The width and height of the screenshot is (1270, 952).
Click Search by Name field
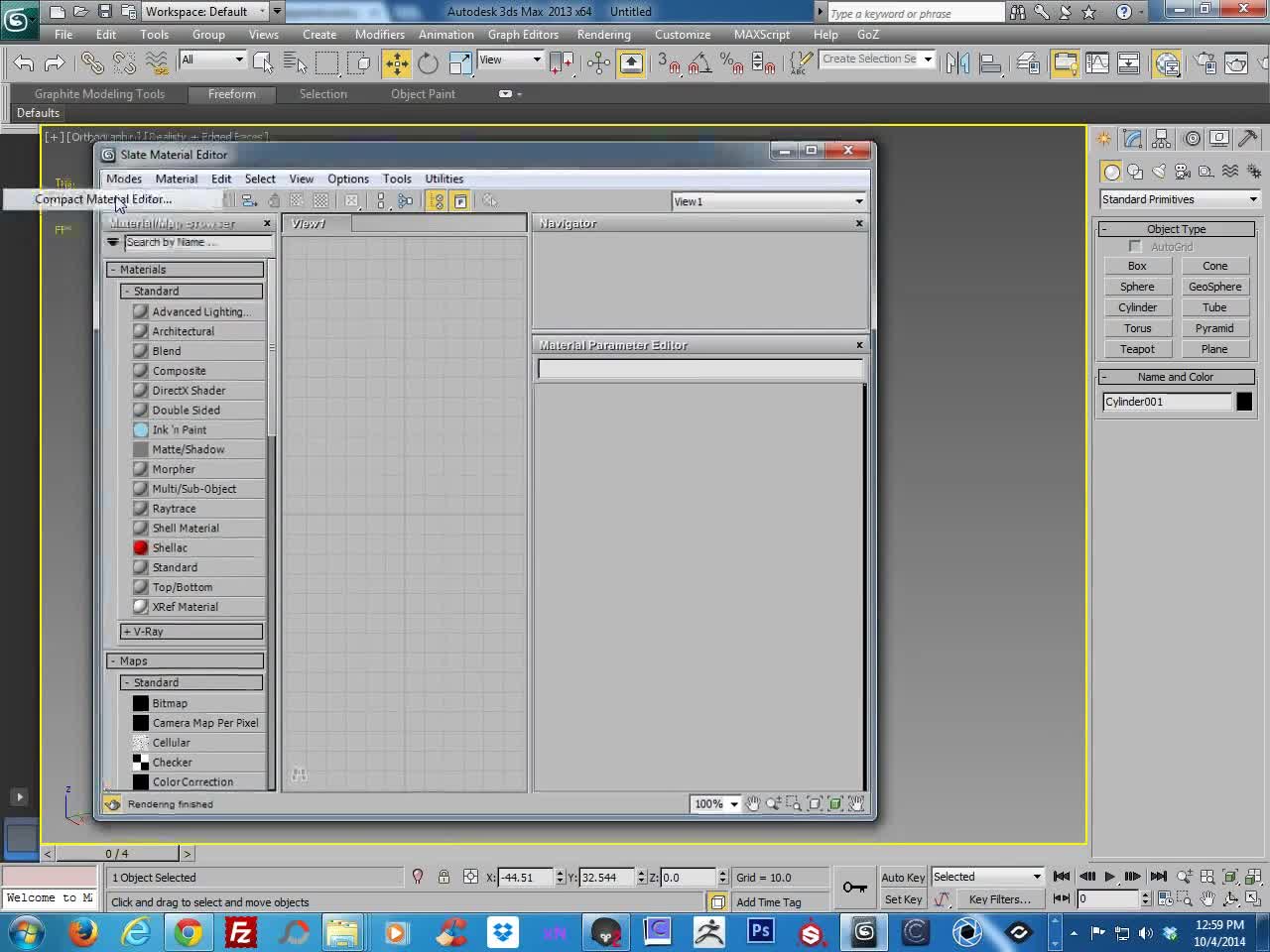click(x=197, y=243)
